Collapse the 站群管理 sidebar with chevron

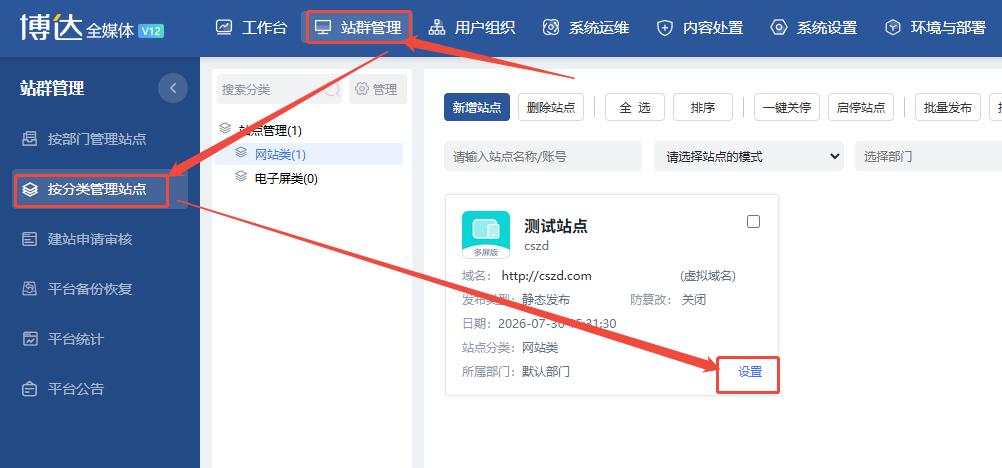[x=173, y=88]
